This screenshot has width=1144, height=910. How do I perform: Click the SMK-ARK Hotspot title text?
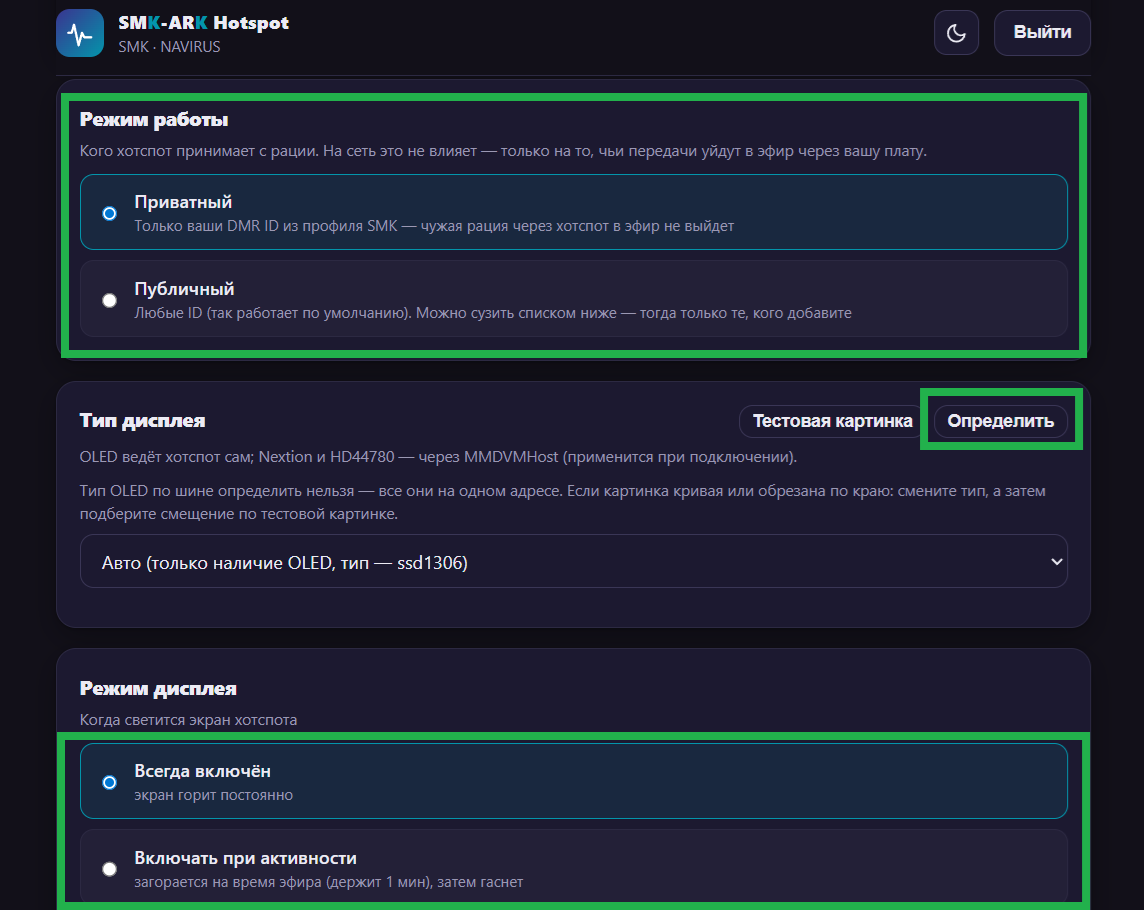coord(204,23)
